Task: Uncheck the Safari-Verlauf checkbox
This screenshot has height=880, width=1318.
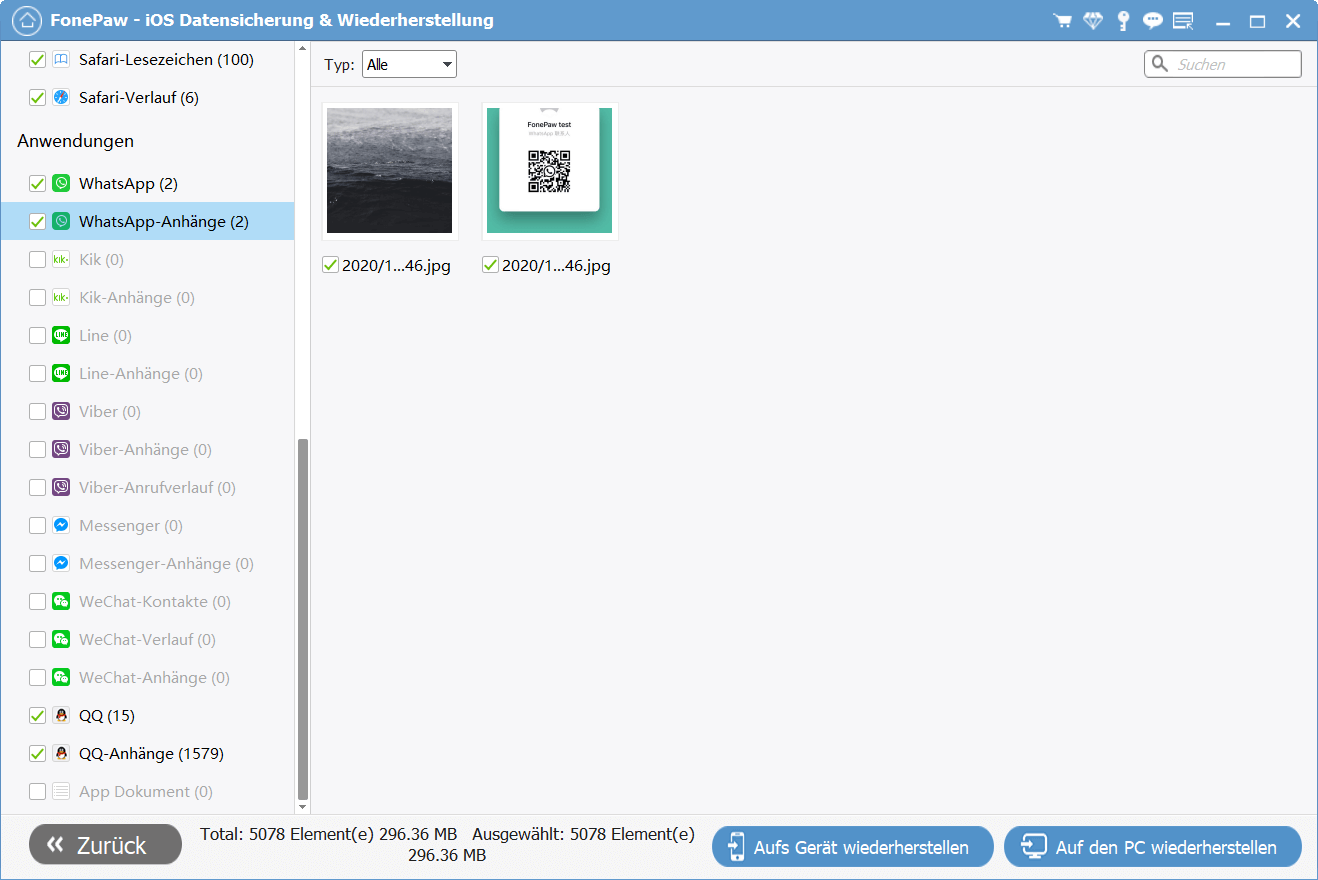Action: click(38, 98)
